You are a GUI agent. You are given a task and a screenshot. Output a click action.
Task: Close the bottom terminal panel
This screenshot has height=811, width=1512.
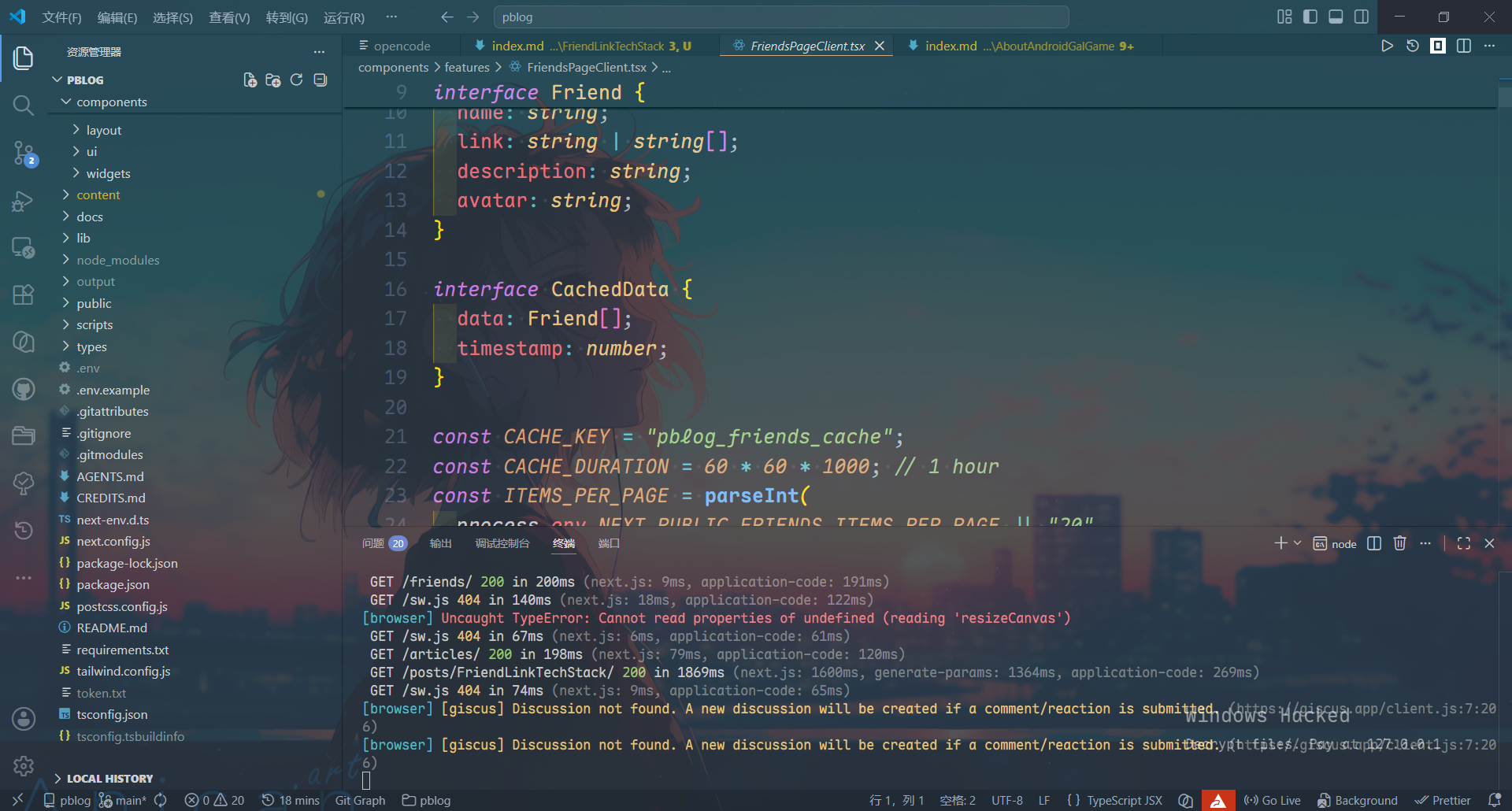click(x=1489, y=543)
